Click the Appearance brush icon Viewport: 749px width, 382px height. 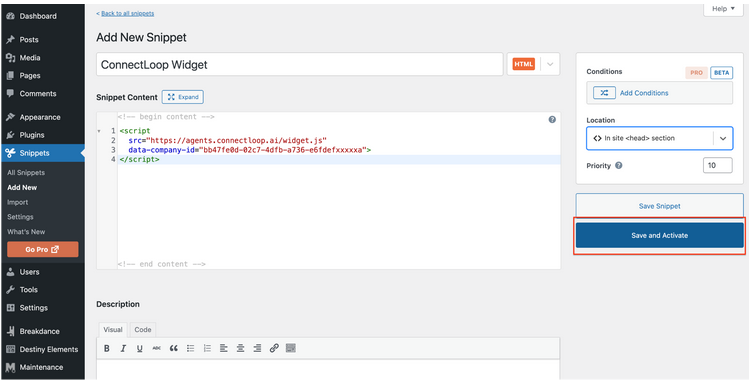pyautogui.click(x=11, y=117)
